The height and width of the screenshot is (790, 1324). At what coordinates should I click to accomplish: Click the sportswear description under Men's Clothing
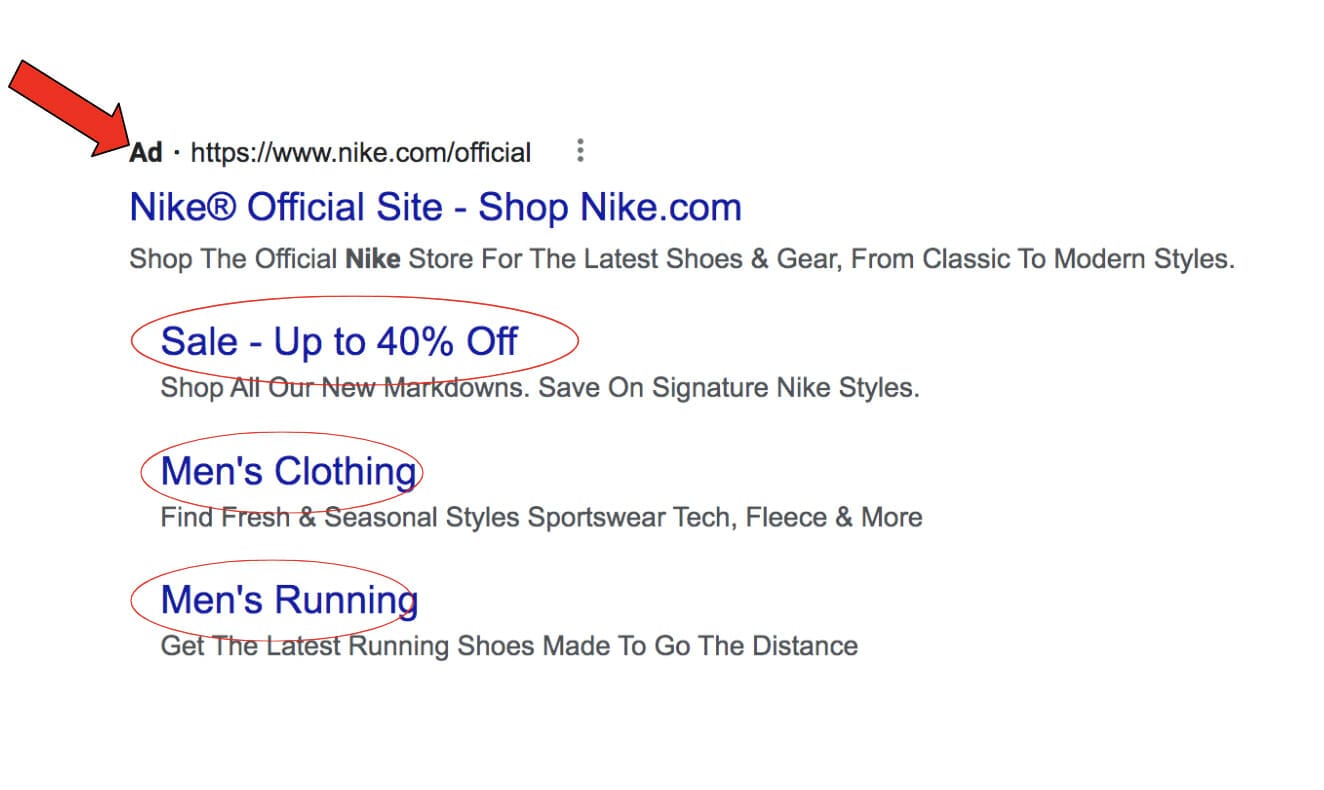point(540,517)
